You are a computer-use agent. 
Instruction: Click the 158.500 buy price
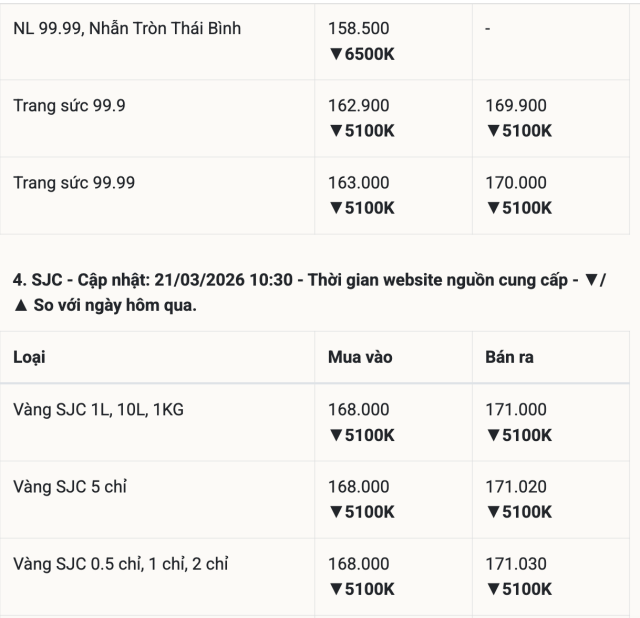(x=359, y=29)
